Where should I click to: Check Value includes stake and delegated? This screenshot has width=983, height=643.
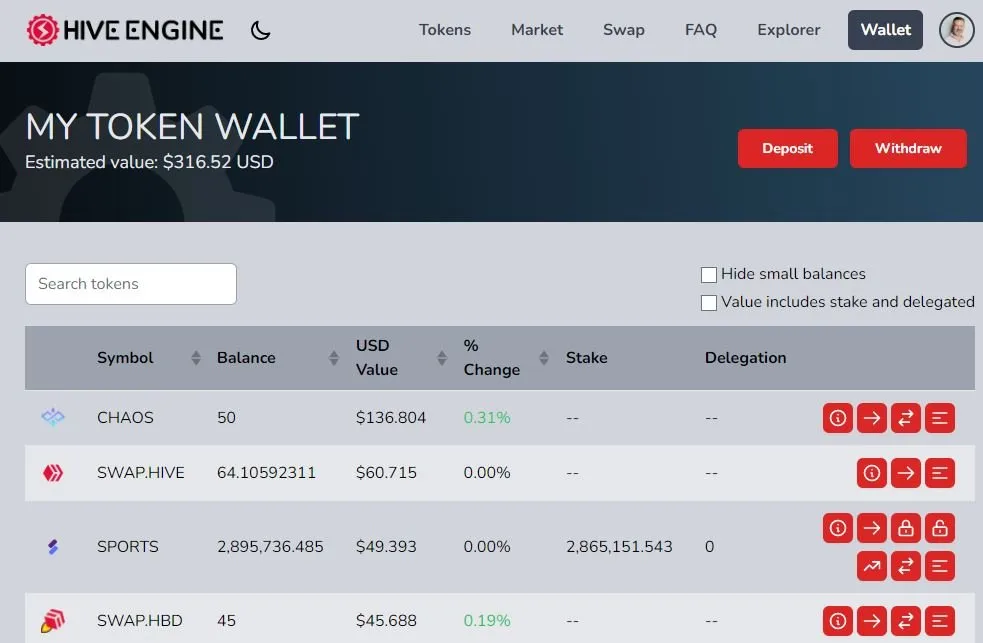coord(708,303)
